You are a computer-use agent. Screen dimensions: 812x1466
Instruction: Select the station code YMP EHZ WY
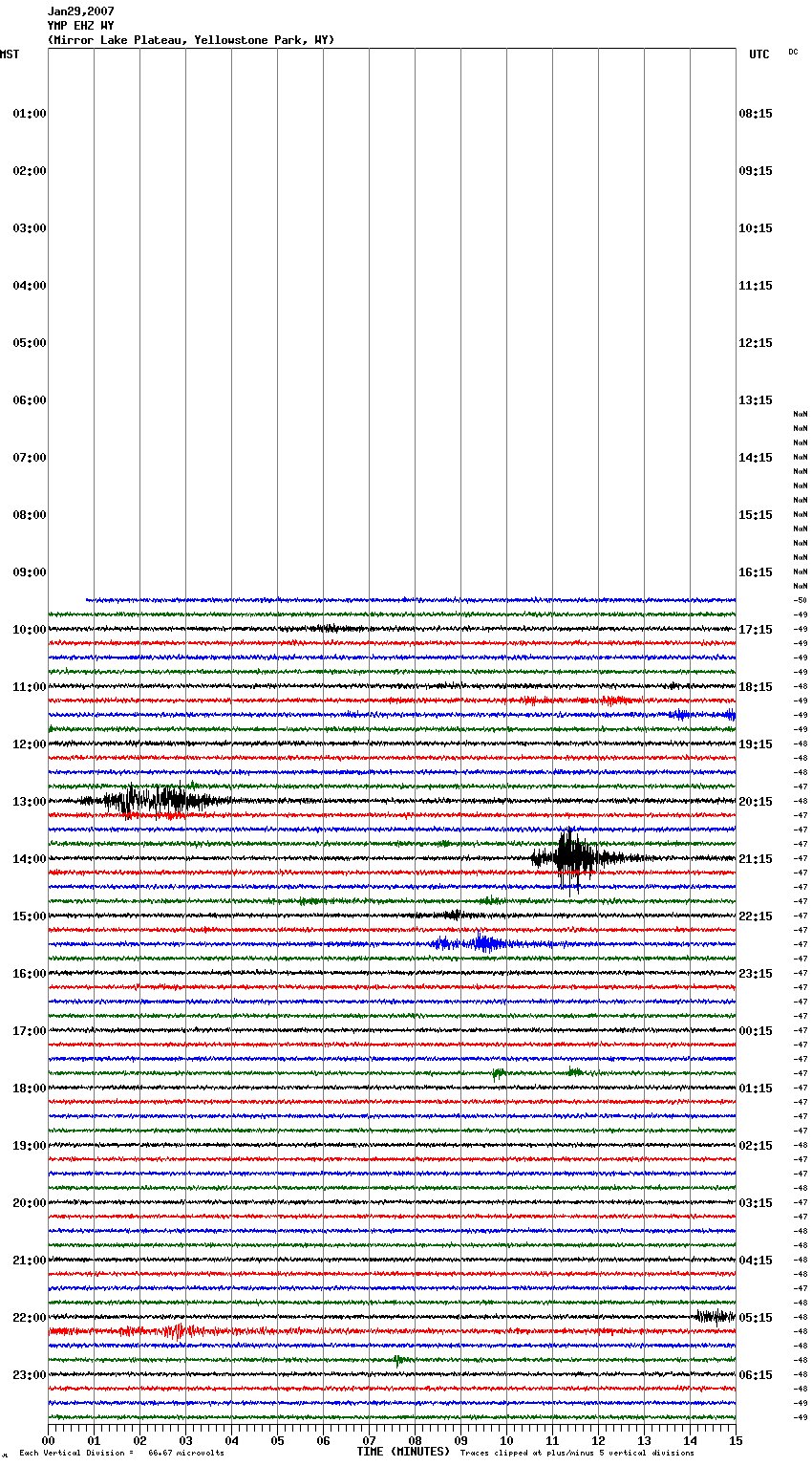click(x=80, y=26)
